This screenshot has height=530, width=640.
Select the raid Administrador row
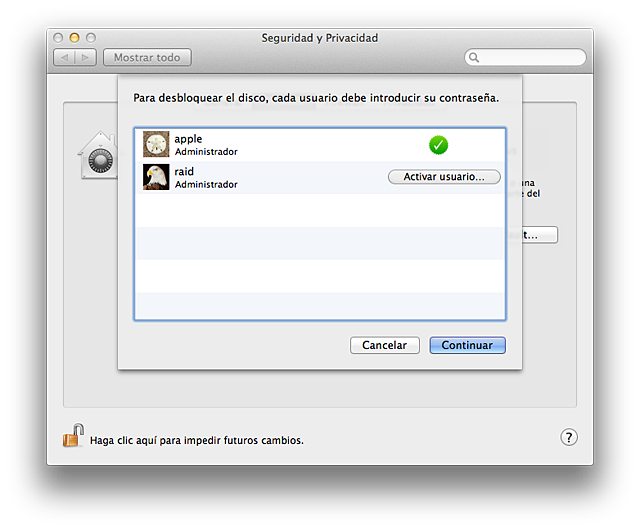pos(280,178)
